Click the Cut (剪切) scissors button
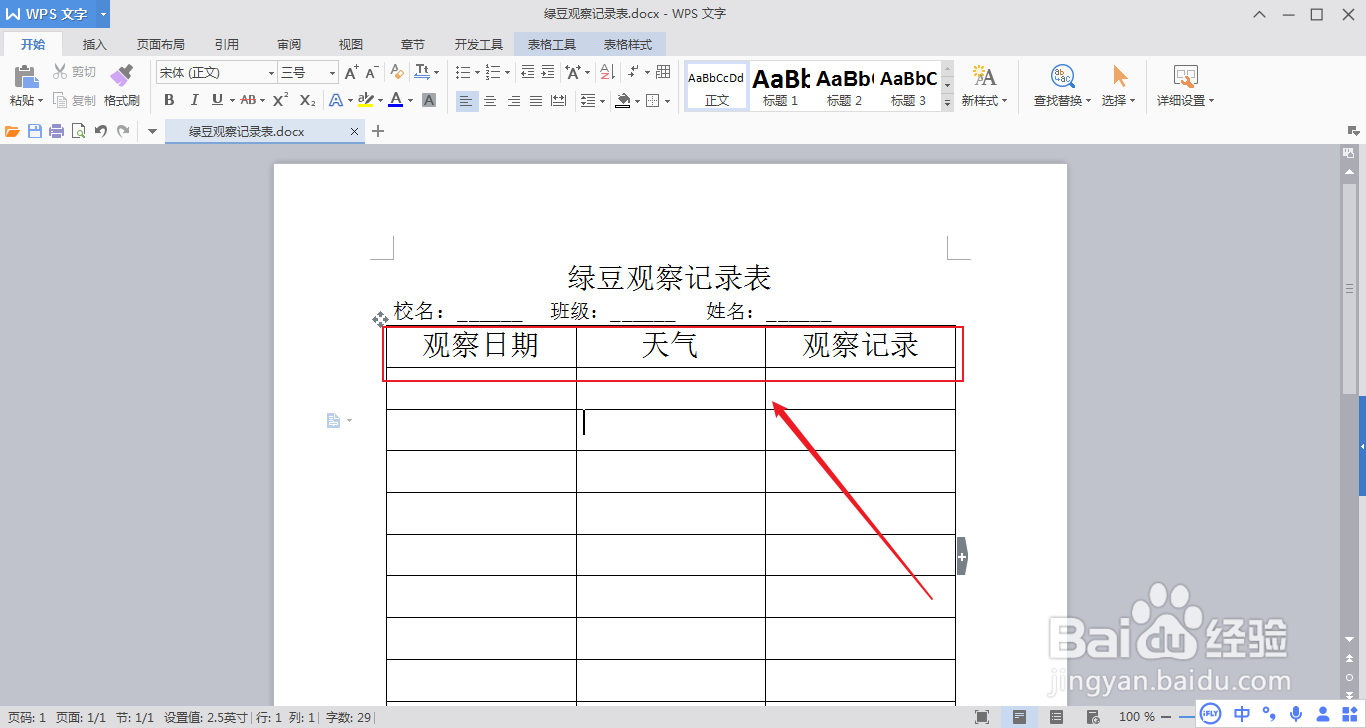The height and width of the screenshot is (728, 1366). 75,72
